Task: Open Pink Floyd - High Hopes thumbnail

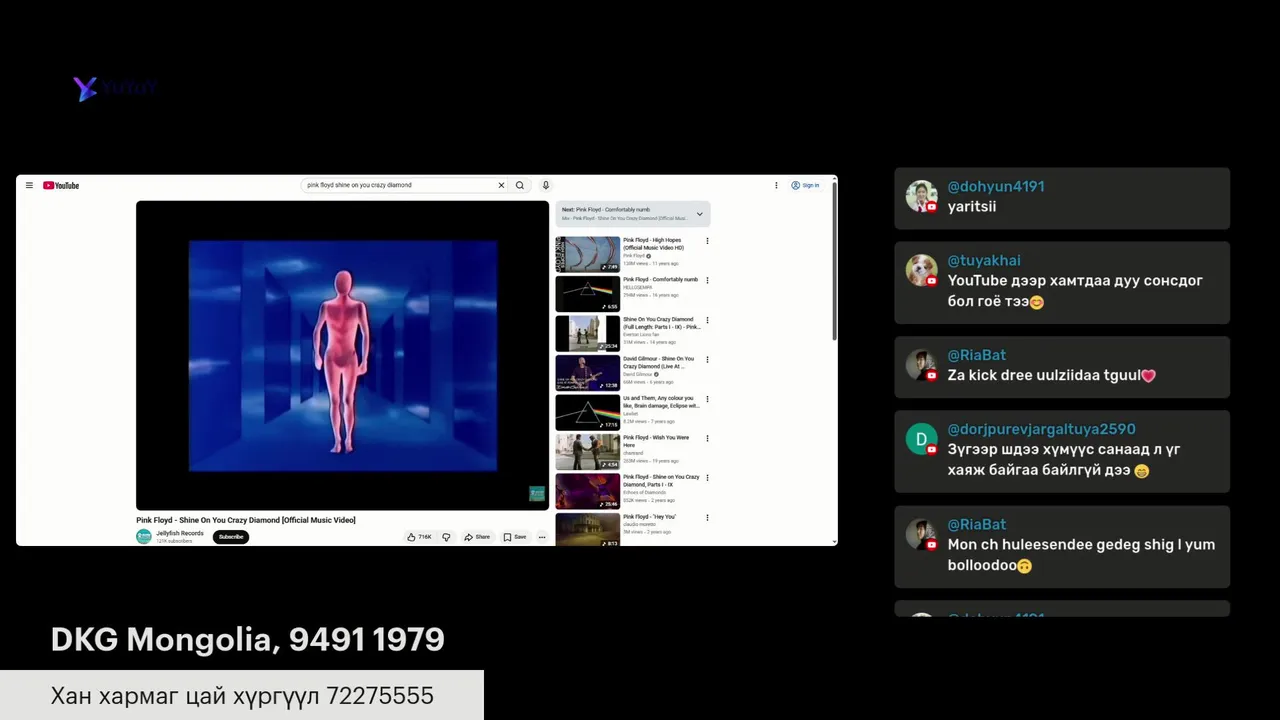Action: (588, 254)
